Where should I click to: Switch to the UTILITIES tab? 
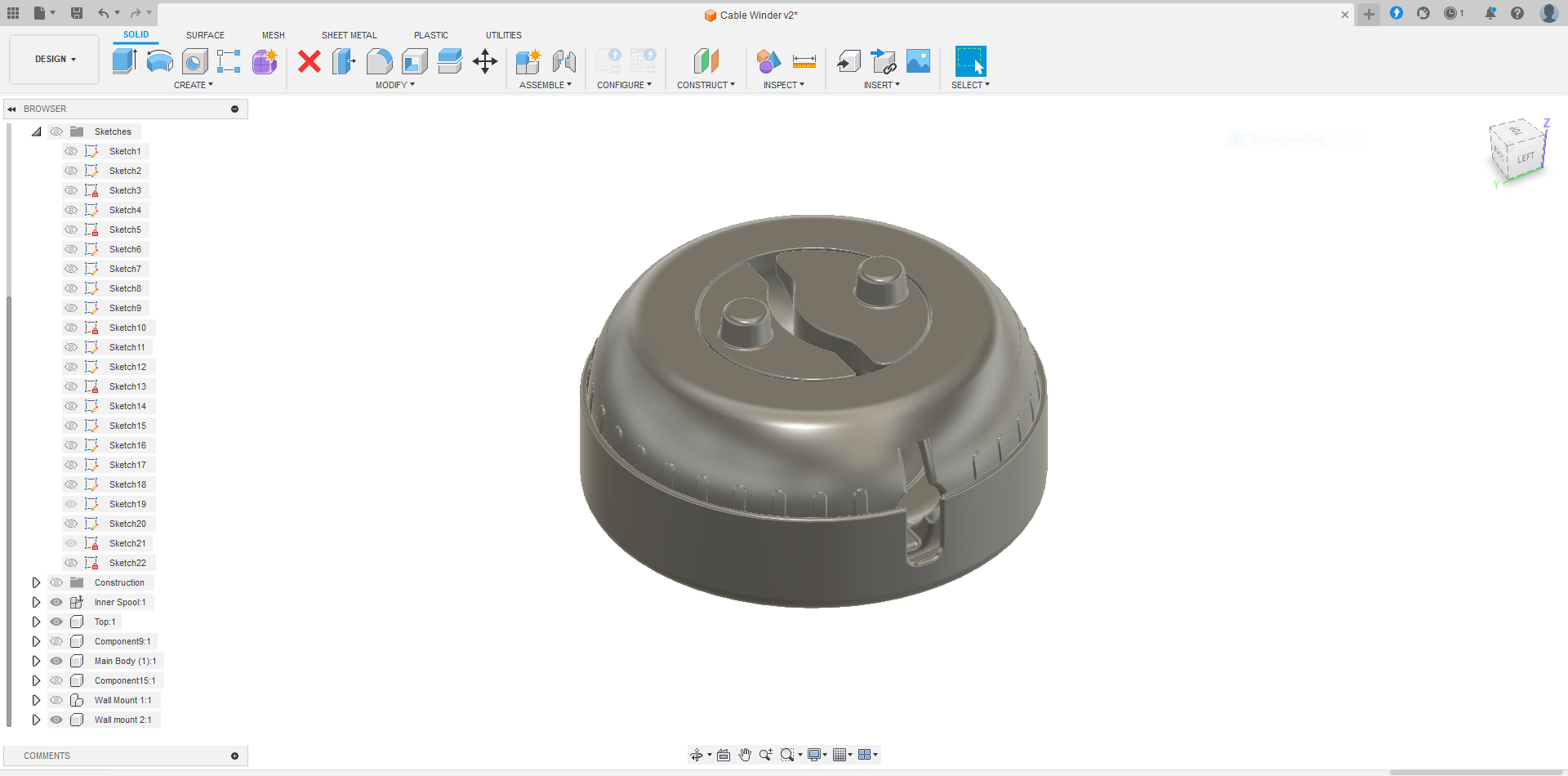point(504,35)
